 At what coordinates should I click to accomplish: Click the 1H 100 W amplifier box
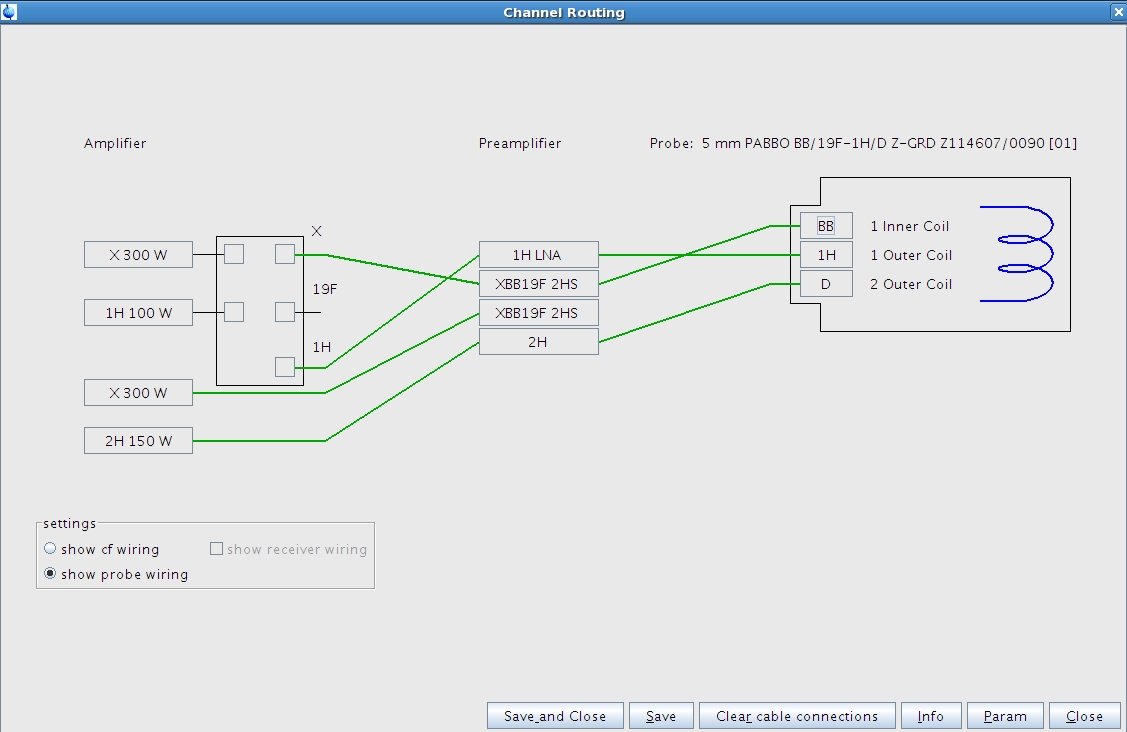coord(138,313)
